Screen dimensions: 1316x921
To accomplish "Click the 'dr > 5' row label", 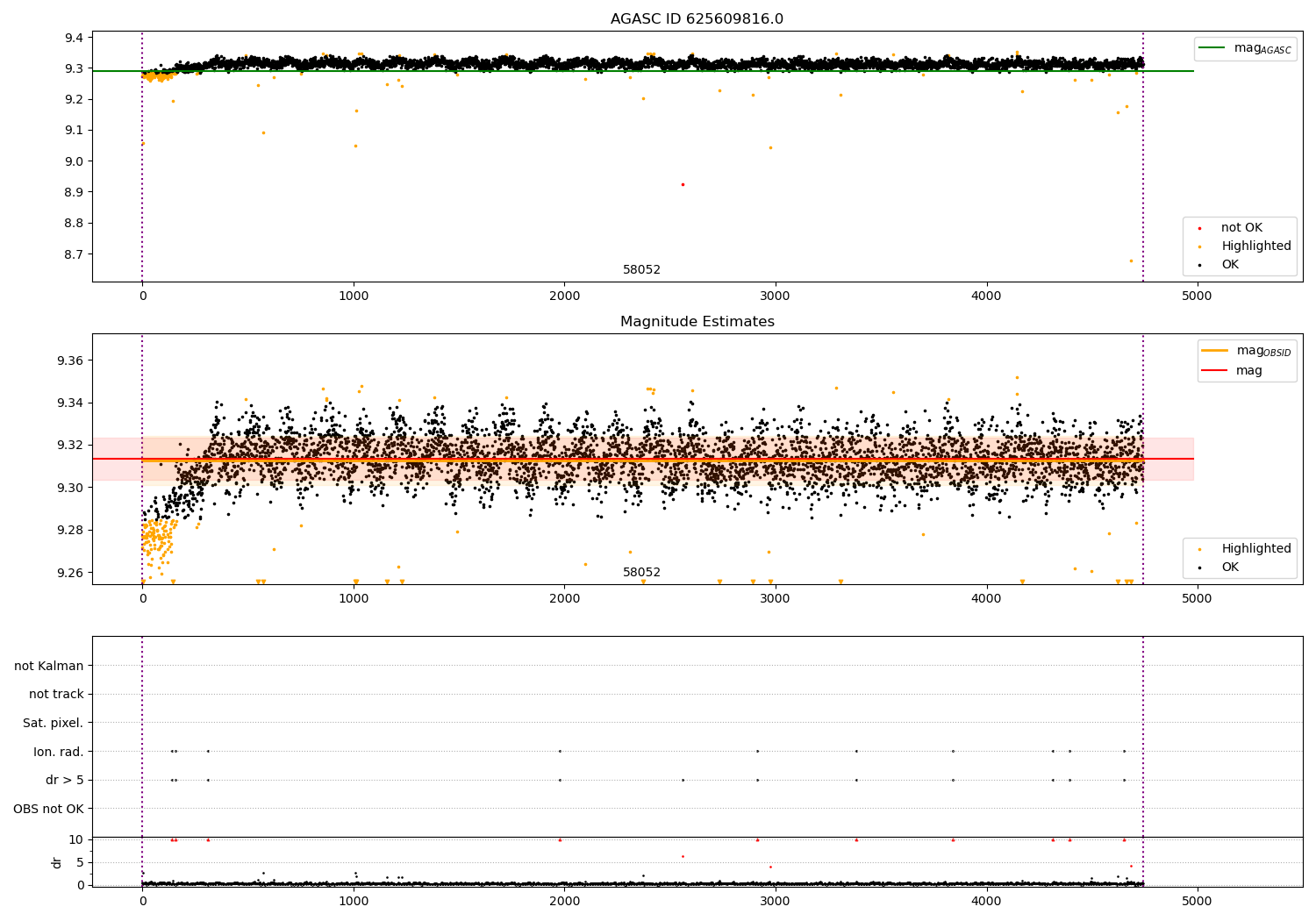I will coord(65,780).
